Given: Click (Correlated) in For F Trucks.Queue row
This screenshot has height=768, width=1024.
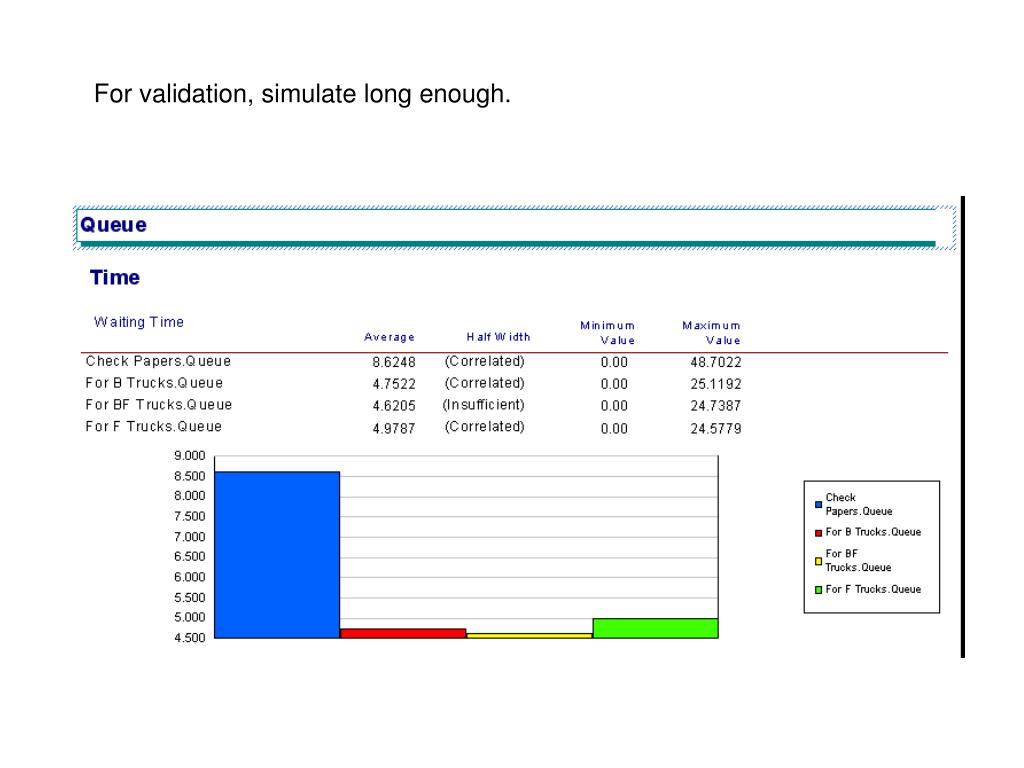Looking at the screenshot, I should [x=485, y=426].
